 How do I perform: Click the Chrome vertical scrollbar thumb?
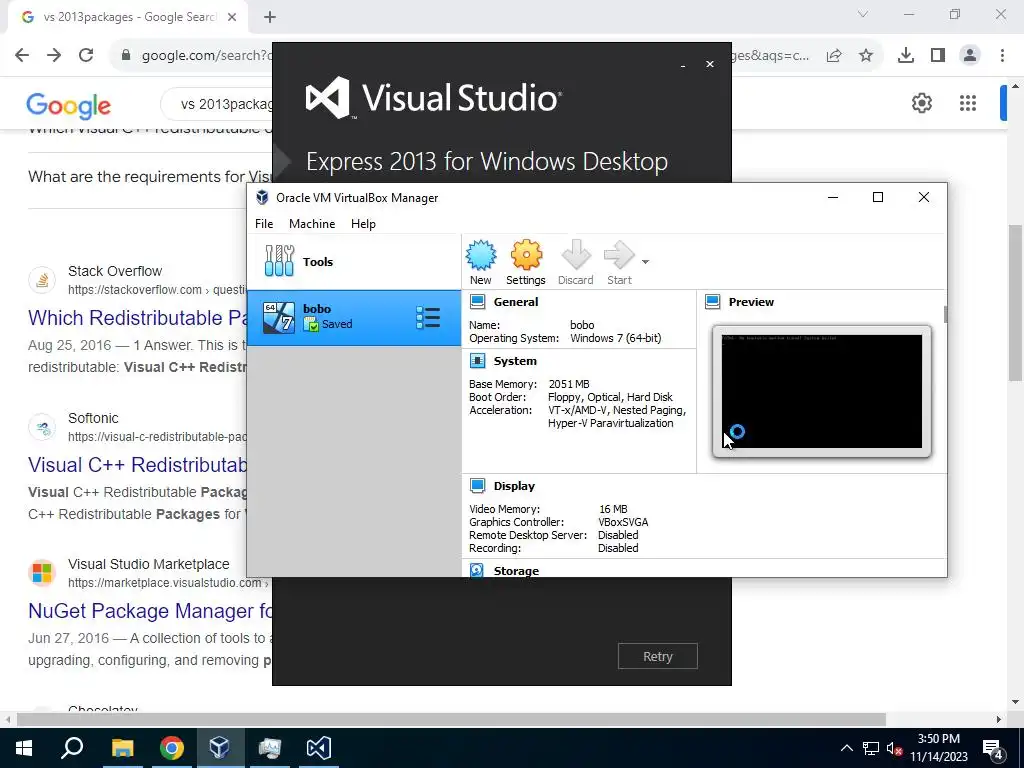[1016, 302]
